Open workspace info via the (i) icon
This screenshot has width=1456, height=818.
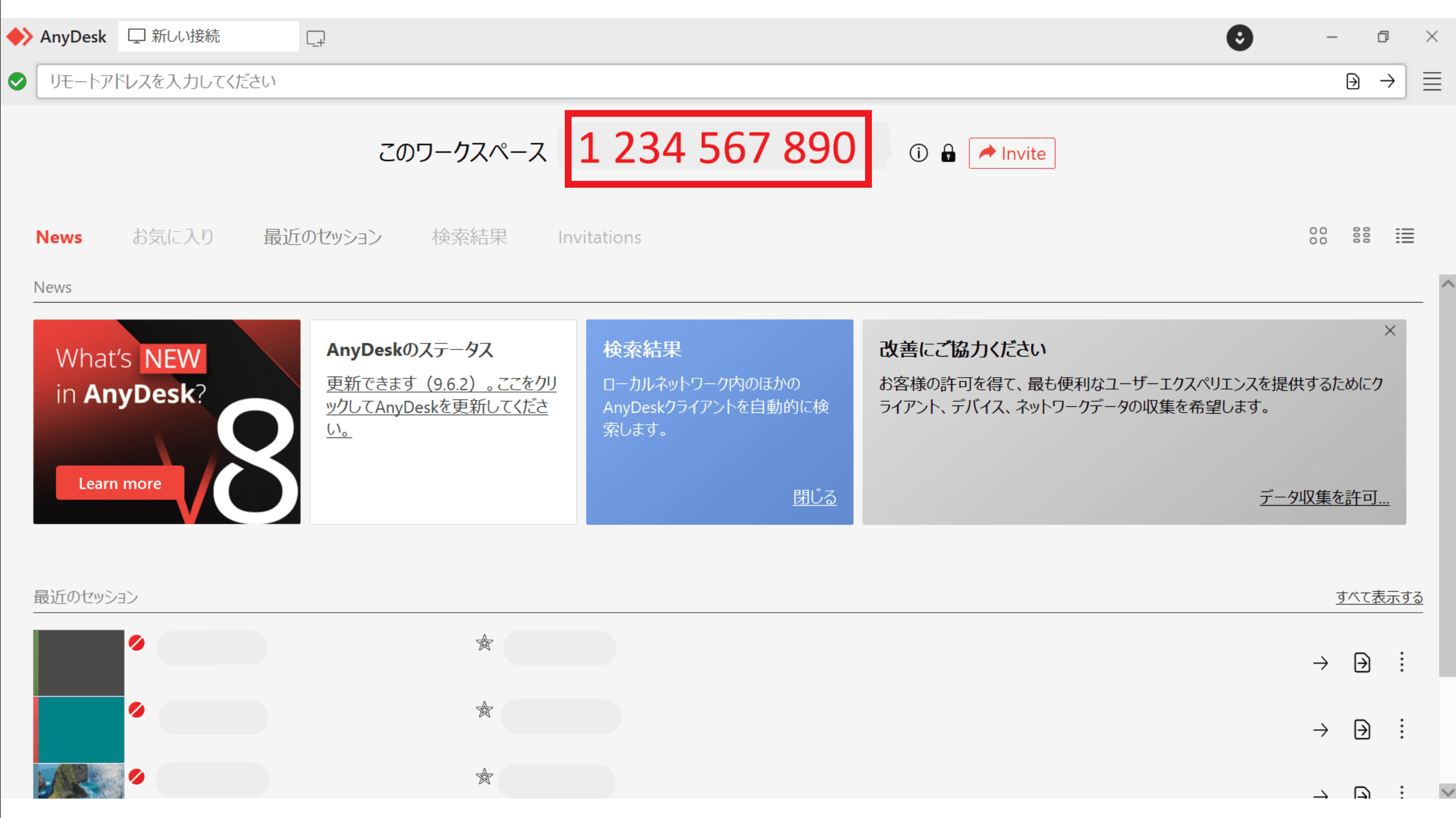pyautogui.click(x=919, y=153)
